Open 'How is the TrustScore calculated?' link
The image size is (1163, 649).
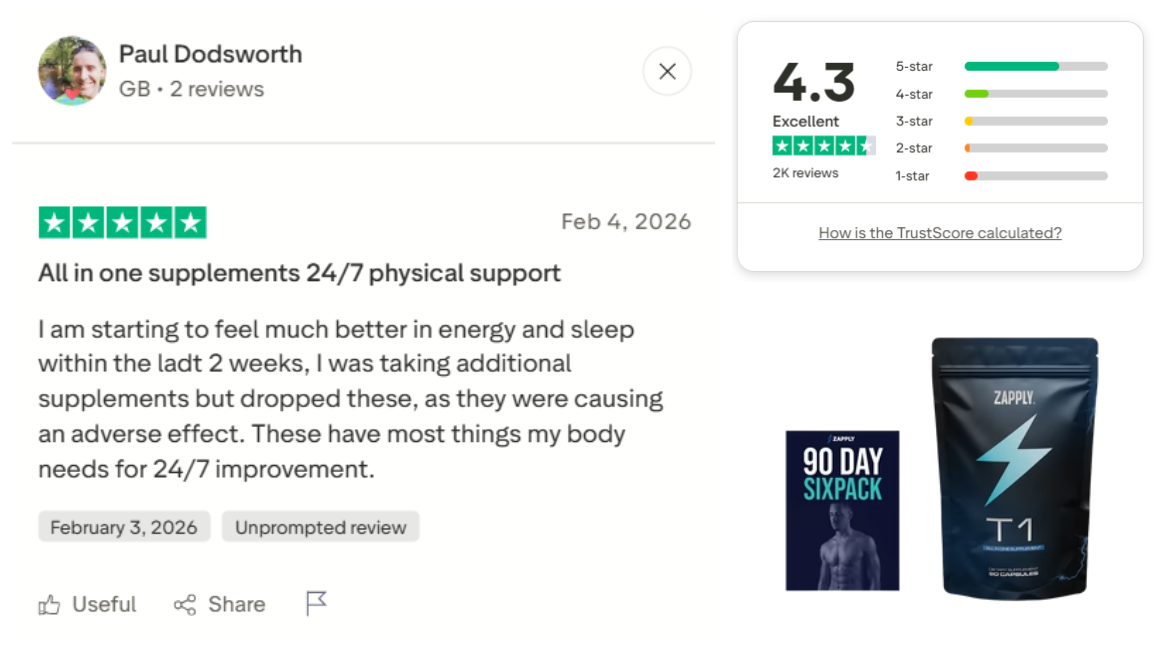click(940, 233)
